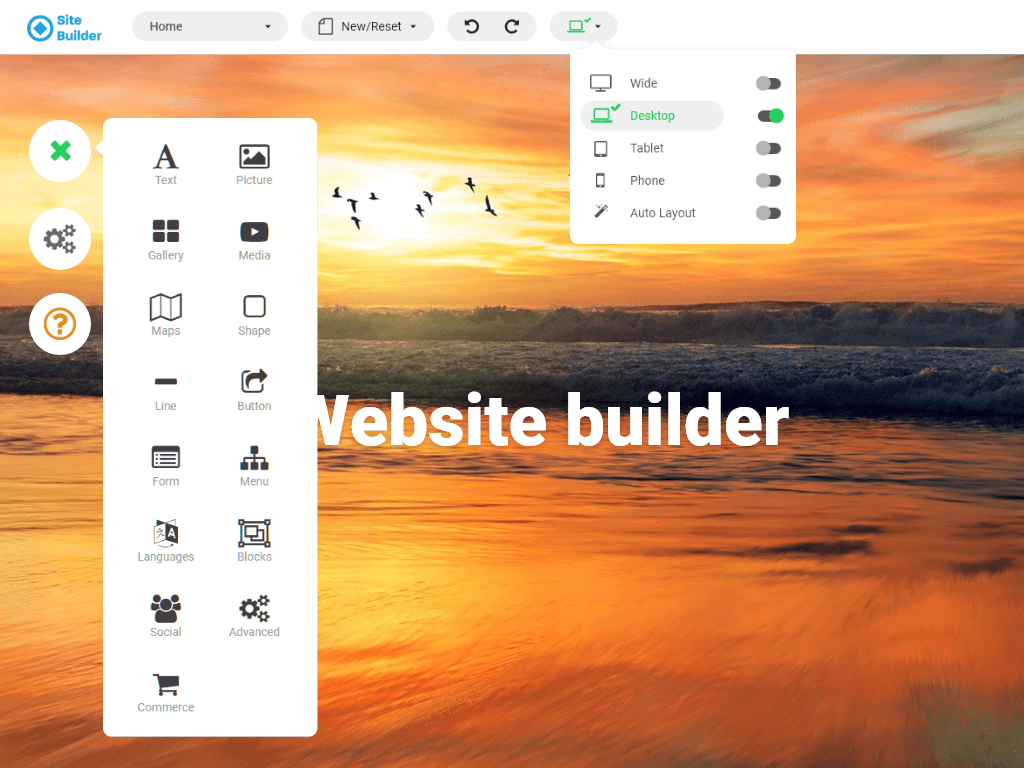The image size is (1024, 768).
Task: Turn off the Desktop layout toggle
Action: (x=770, y=116)
